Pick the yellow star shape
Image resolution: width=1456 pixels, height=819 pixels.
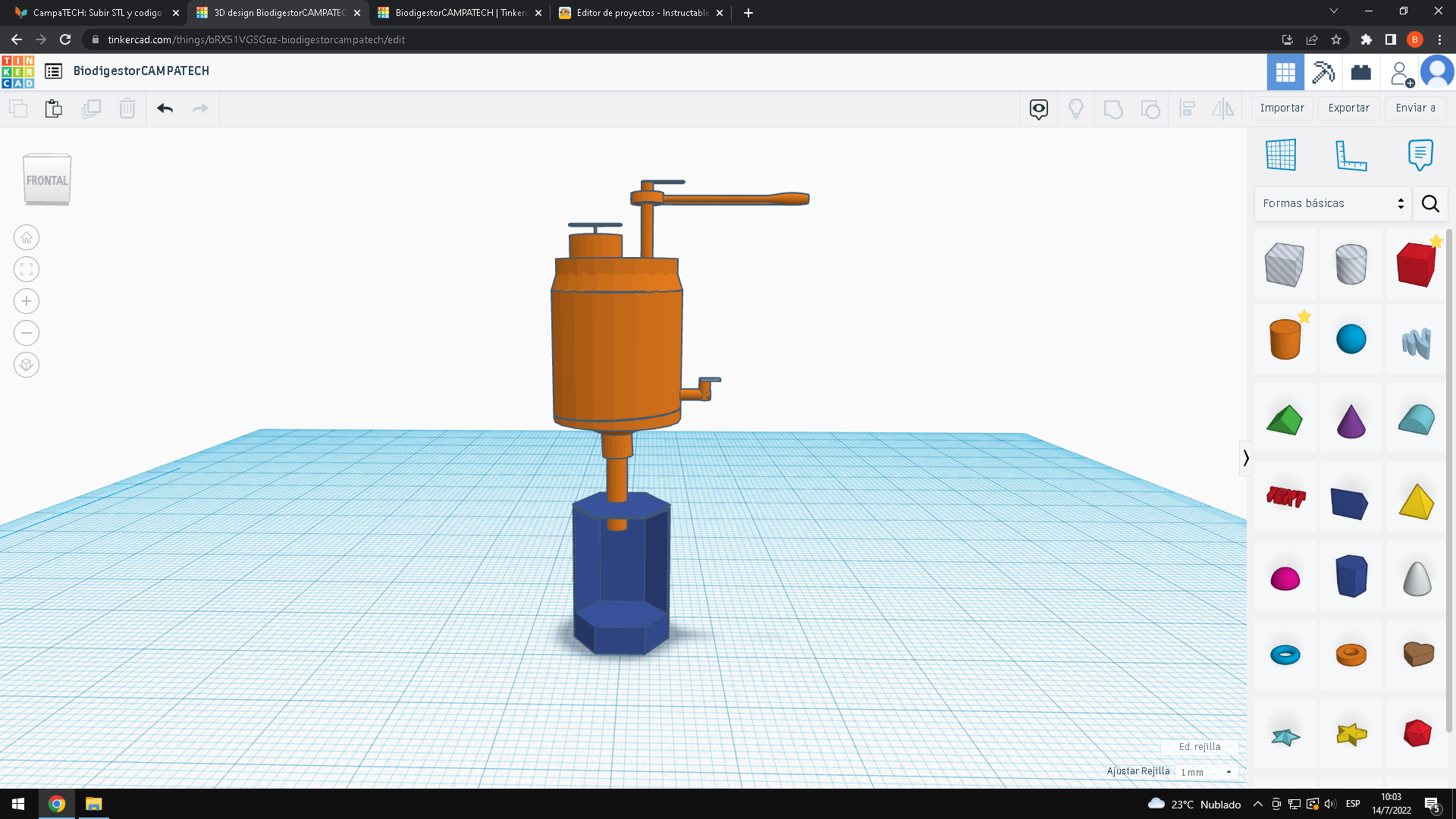point(1351,734)
